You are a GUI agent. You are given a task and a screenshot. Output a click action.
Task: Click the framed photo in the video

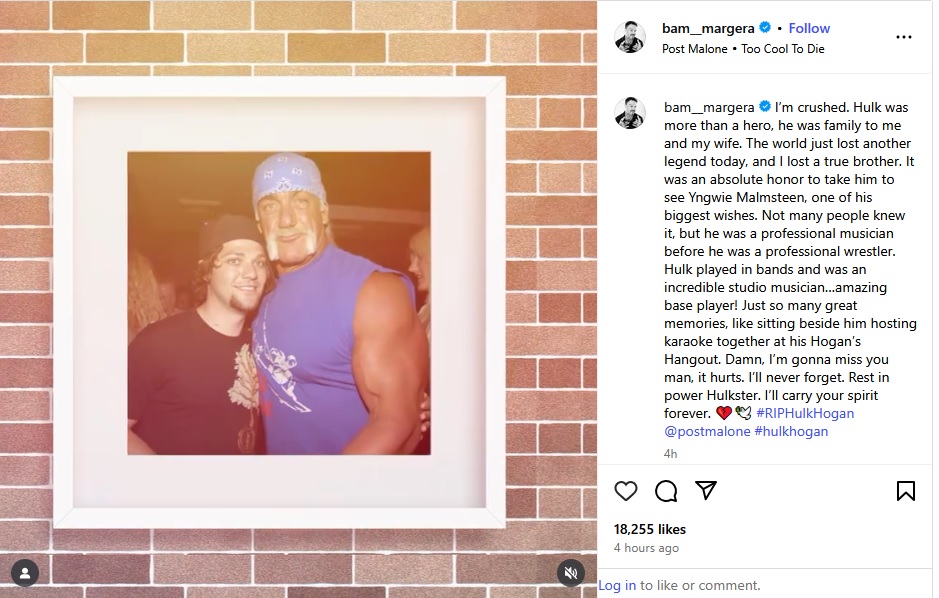point(279,302)
